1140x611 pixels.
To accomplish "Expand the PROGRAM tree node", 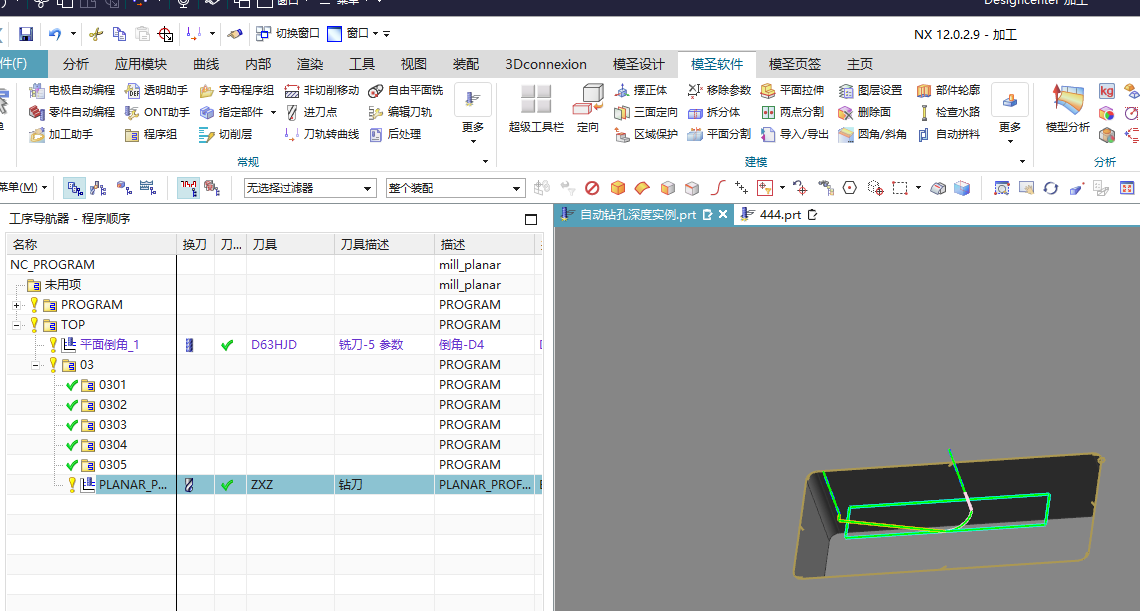I will 16,306.
